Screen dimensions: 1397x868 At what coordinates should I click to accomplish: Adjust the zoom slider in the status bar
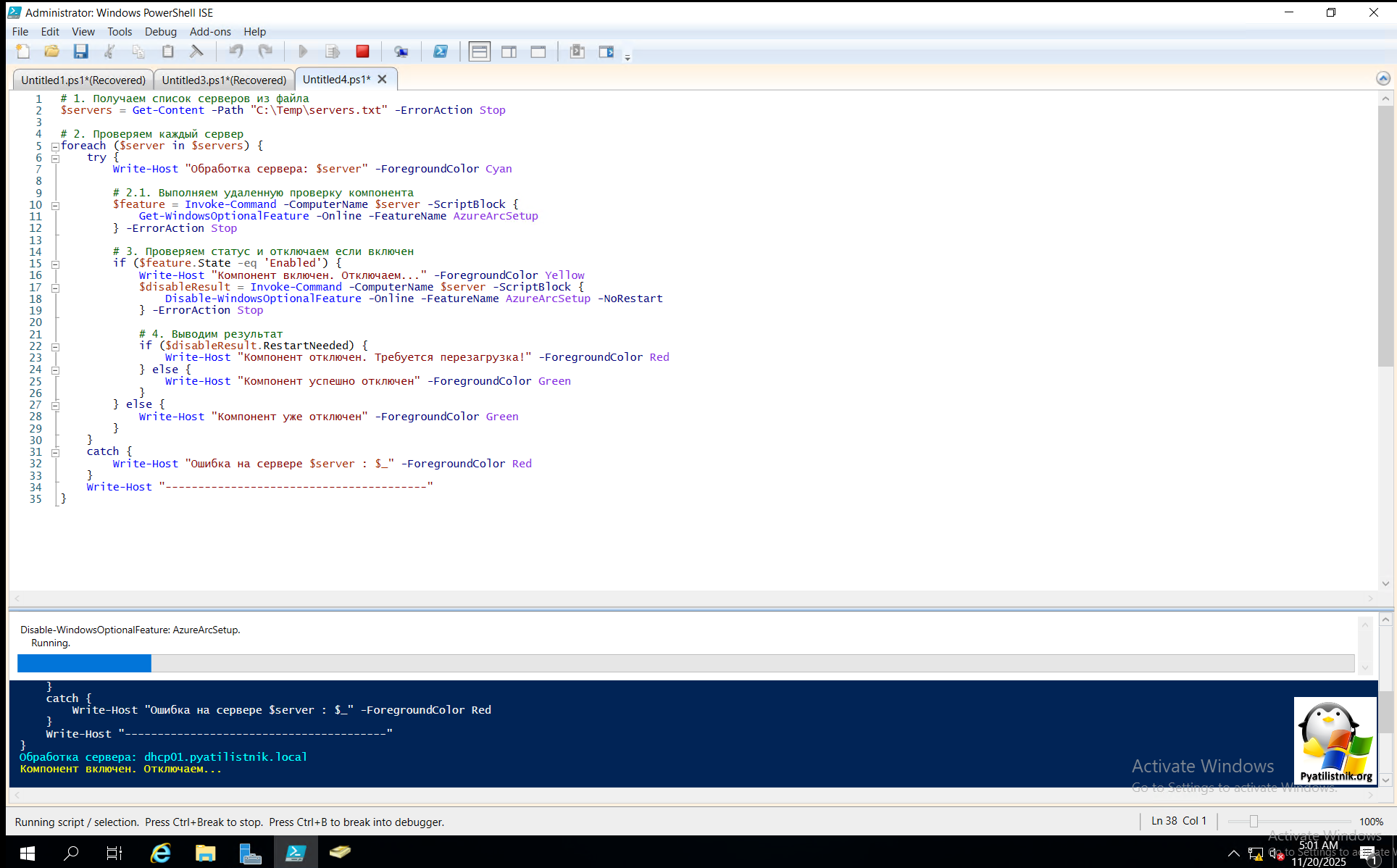point(1254,821)
